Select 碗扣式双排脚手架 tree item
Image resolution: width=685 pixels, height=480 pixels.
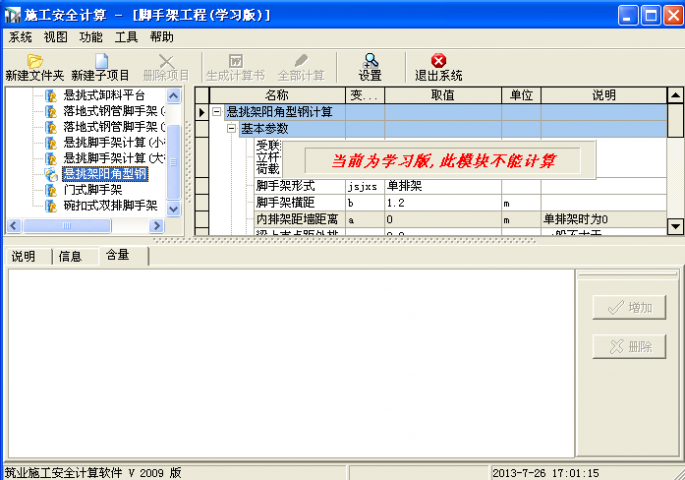110,205
